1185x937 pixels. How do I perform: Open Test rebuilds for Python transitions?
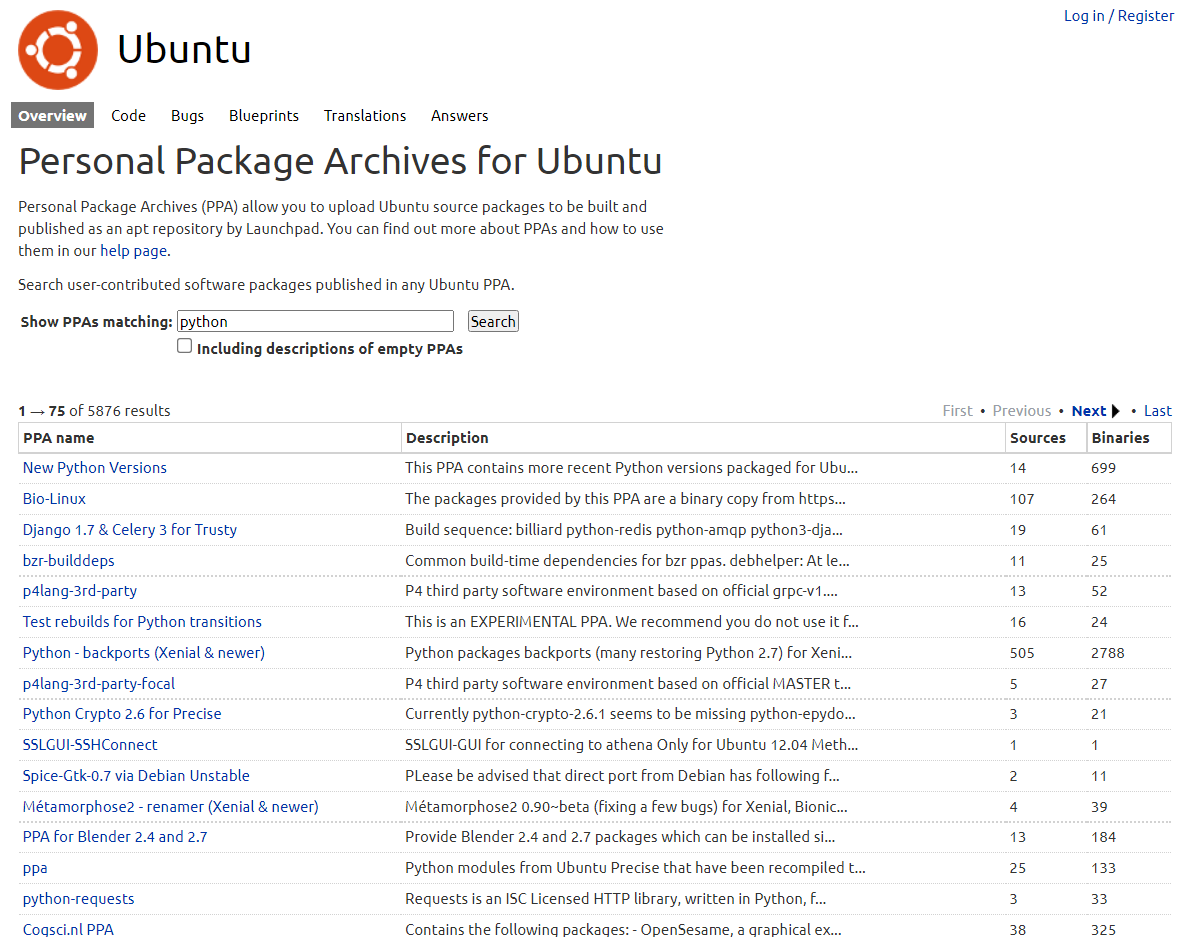(142, 622)
